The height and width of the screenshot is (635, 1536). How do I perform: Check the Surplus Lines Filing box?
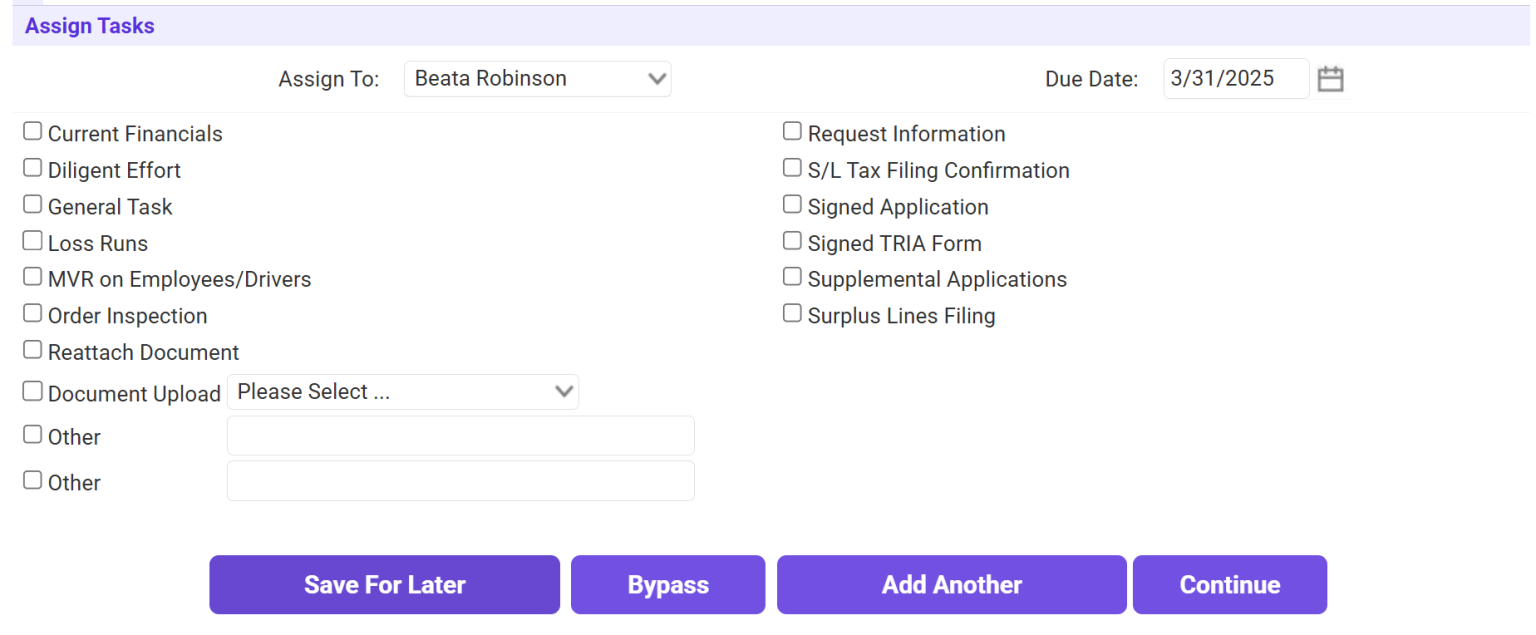(792, 312)
